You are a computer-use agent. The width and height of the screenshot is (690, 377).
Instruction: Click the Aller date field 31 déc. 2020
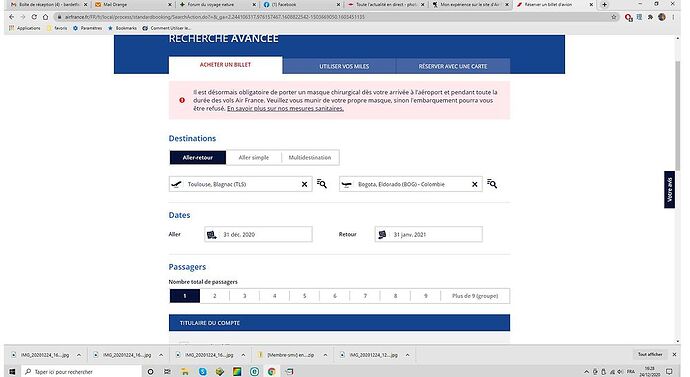point(258,234)
